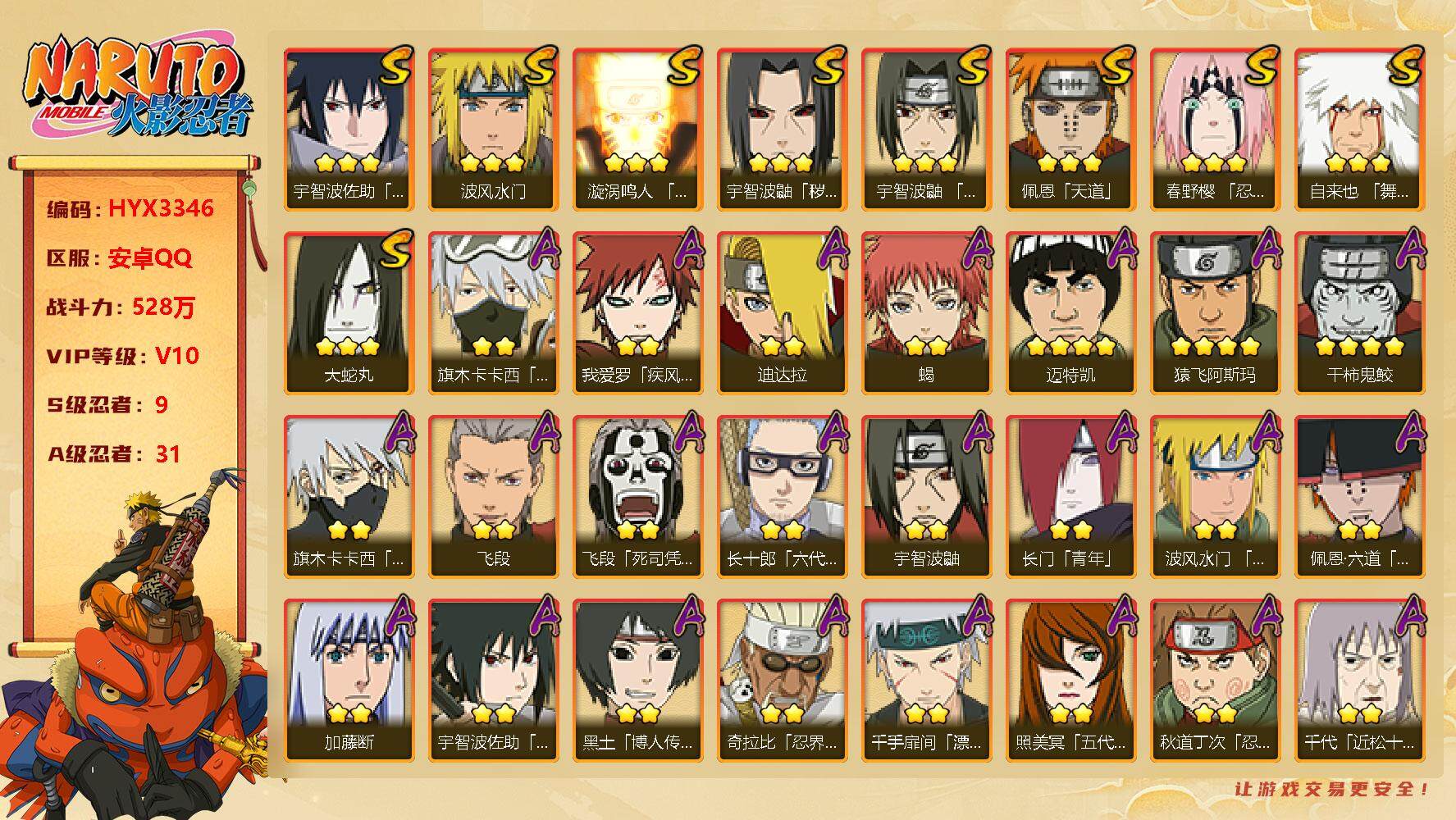
Task: Select the 猿飞阿斯玛 ninja card
Action: tap(1215, 312)
